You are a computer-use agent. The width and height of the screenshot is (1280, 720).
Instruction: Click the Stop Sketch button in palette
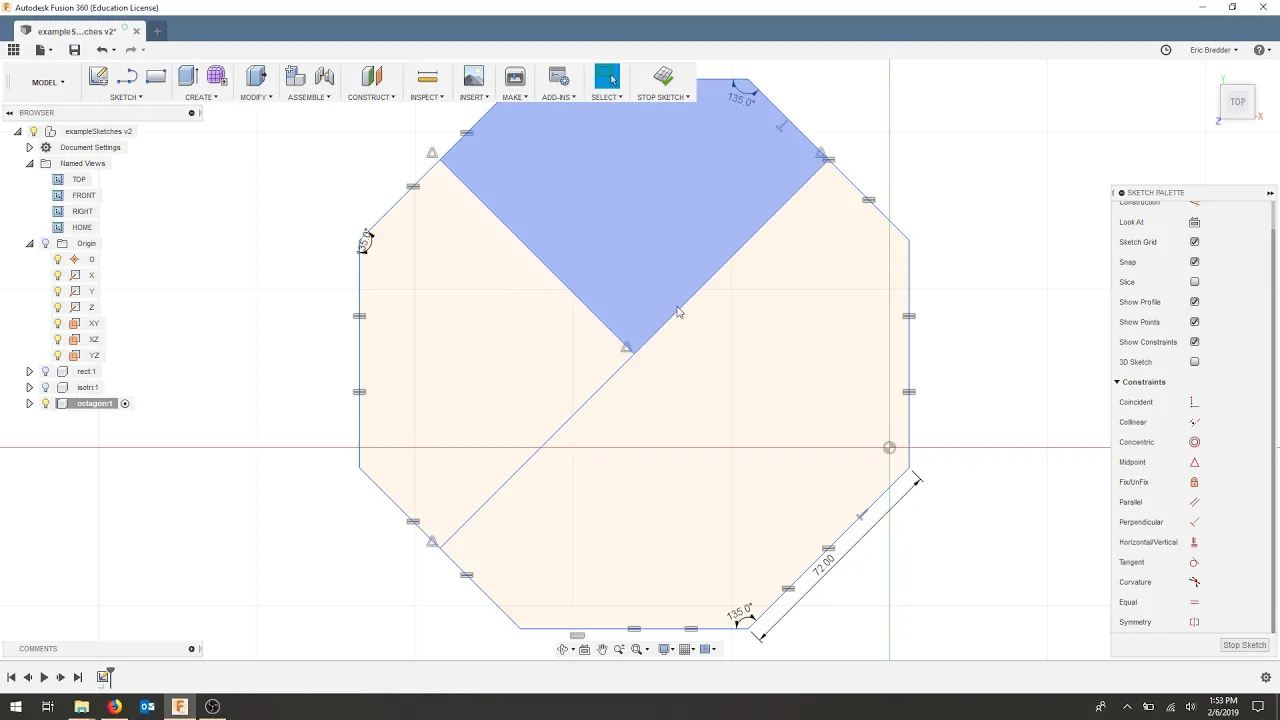click(x=1244, y=645)
